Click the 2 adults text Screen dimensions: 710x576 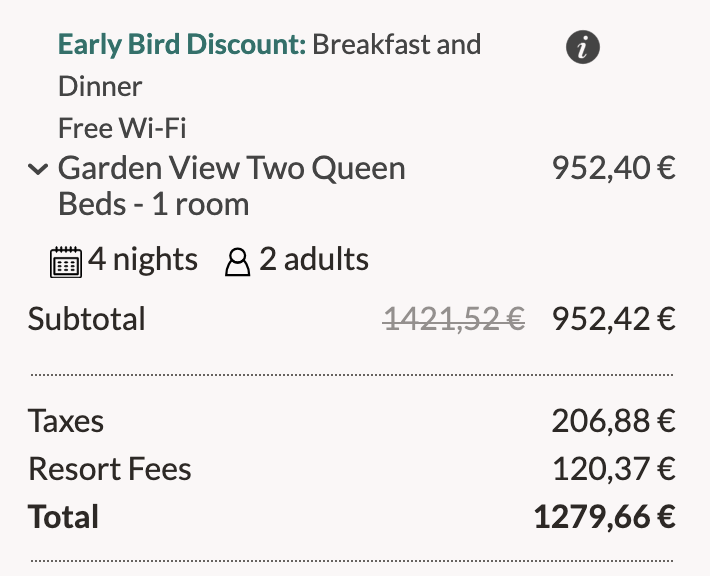point(314,260)
